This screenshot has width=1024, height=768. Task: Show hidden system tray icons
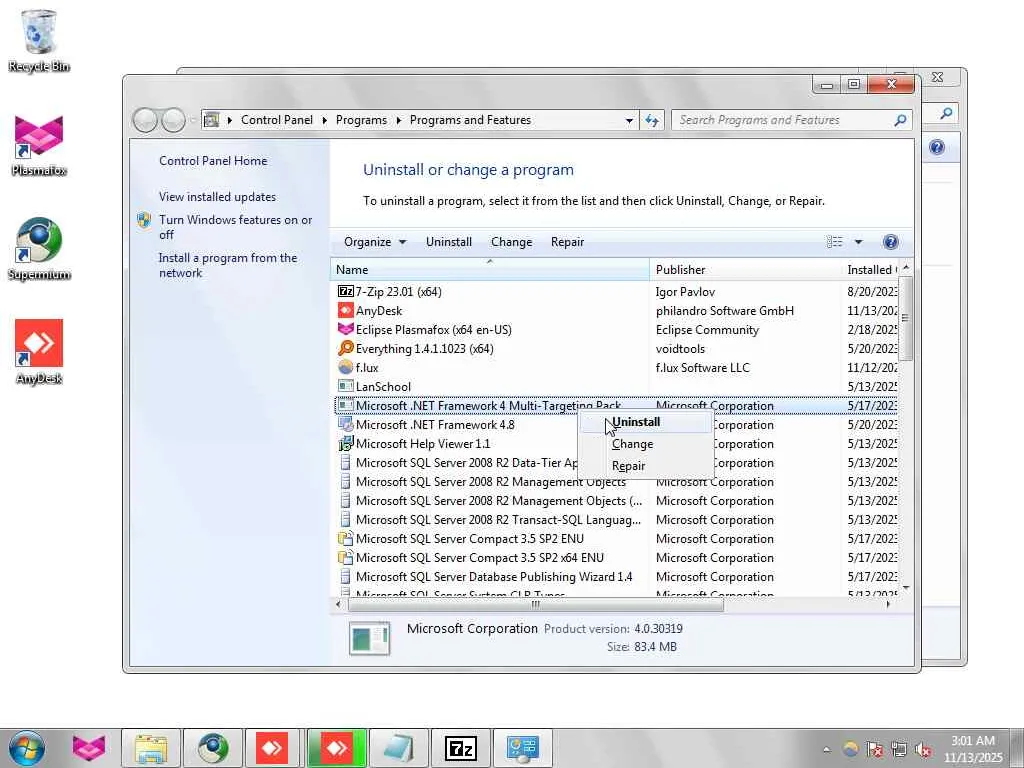[826, 750]
